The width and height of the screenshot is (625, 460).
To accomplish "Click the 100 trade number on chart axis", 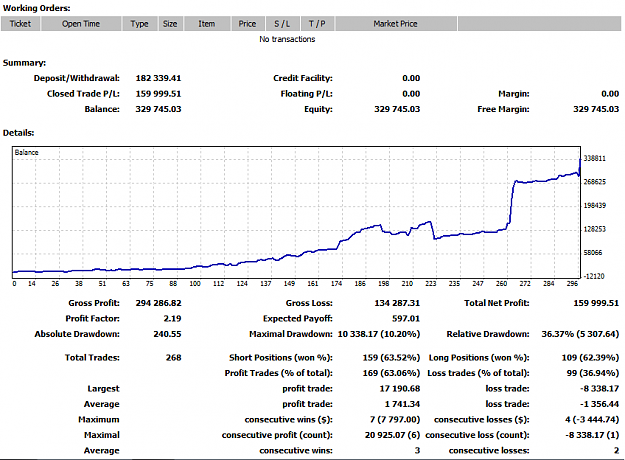I will [x=195, y=283].
